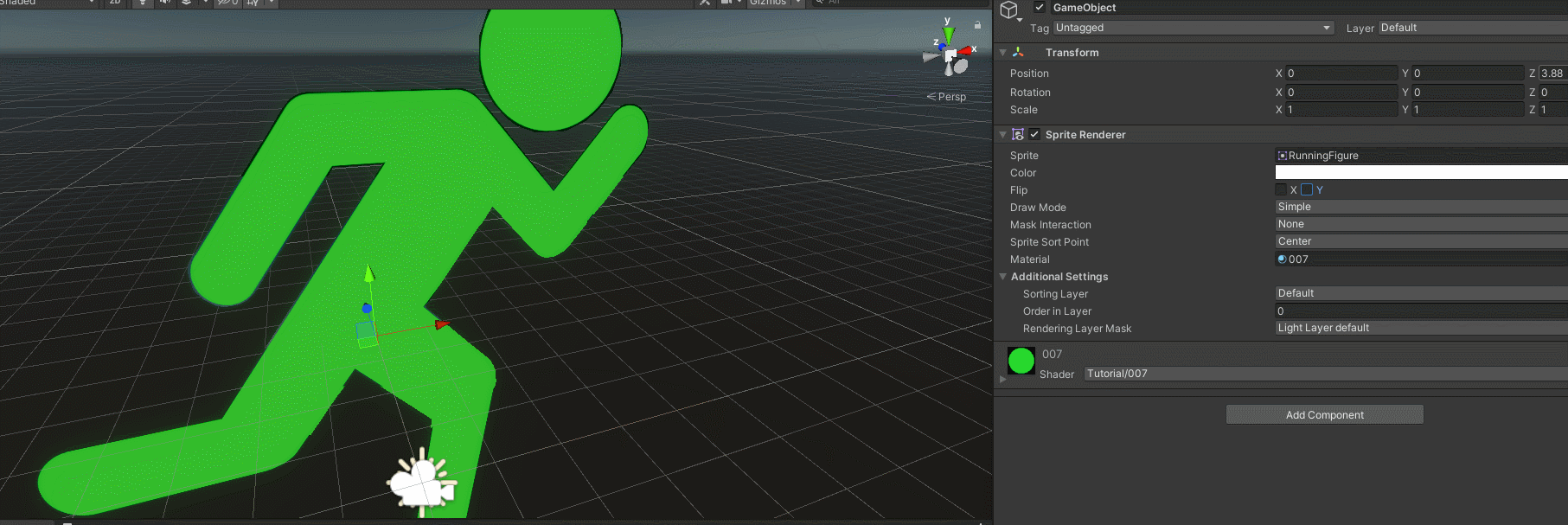Viewport: 1568px width, 525px height.
Task: Click the Rotation X field
Action: pyautogui.click(x=1341, y=93)
